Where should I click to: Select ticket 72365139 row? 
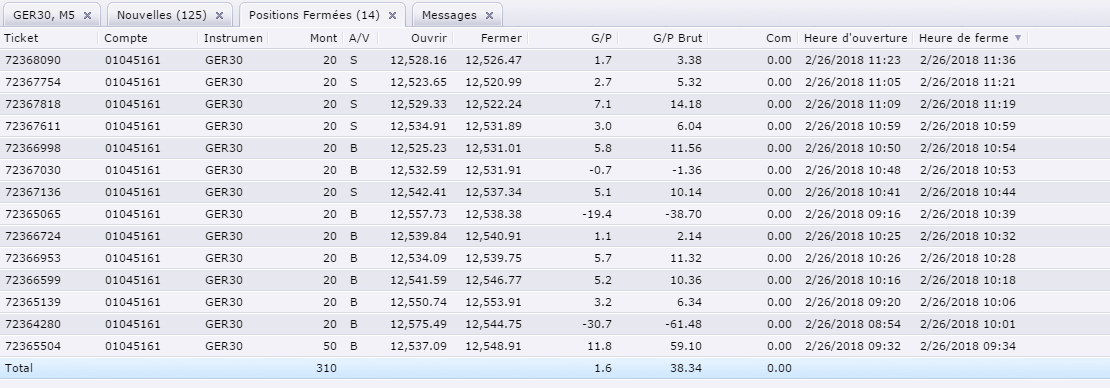point(555,302)
